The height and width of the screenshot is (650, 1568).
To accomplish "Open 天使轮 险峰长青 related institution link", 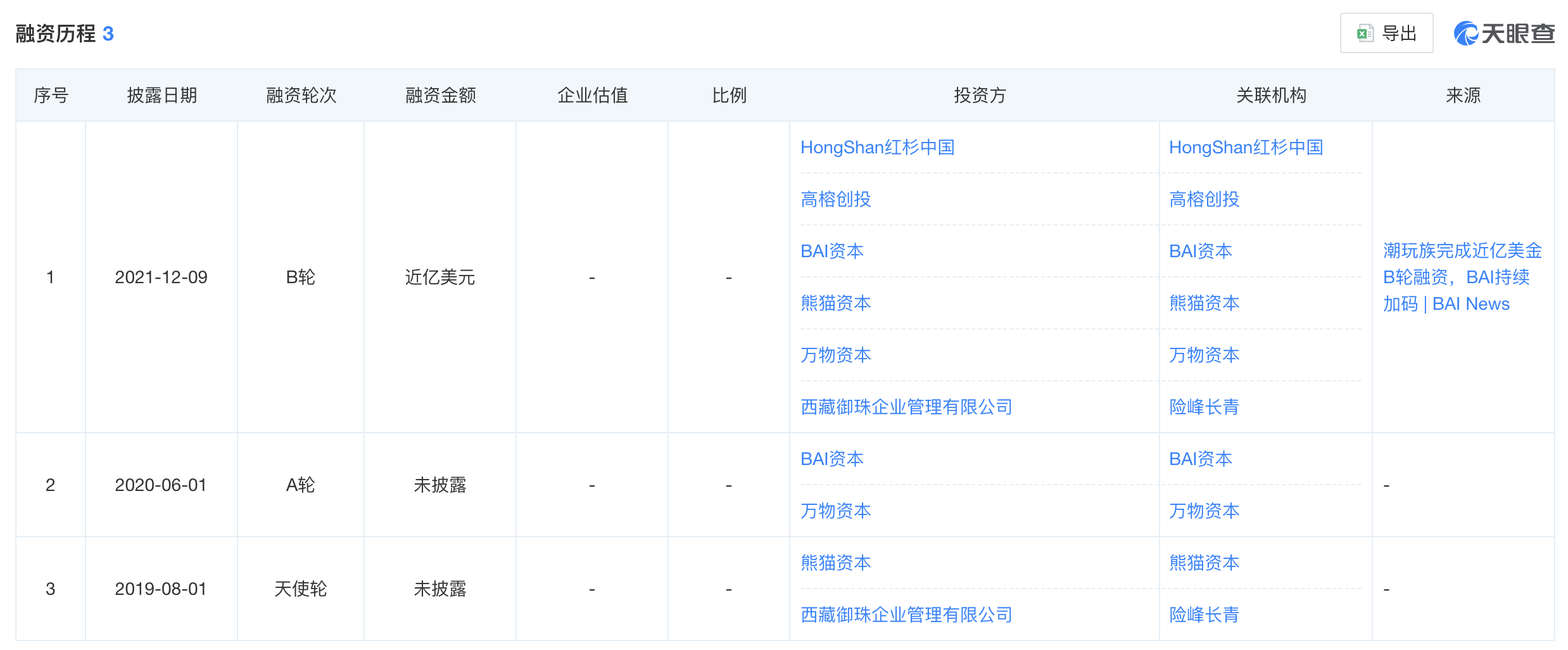I will tap(1204, 615).
